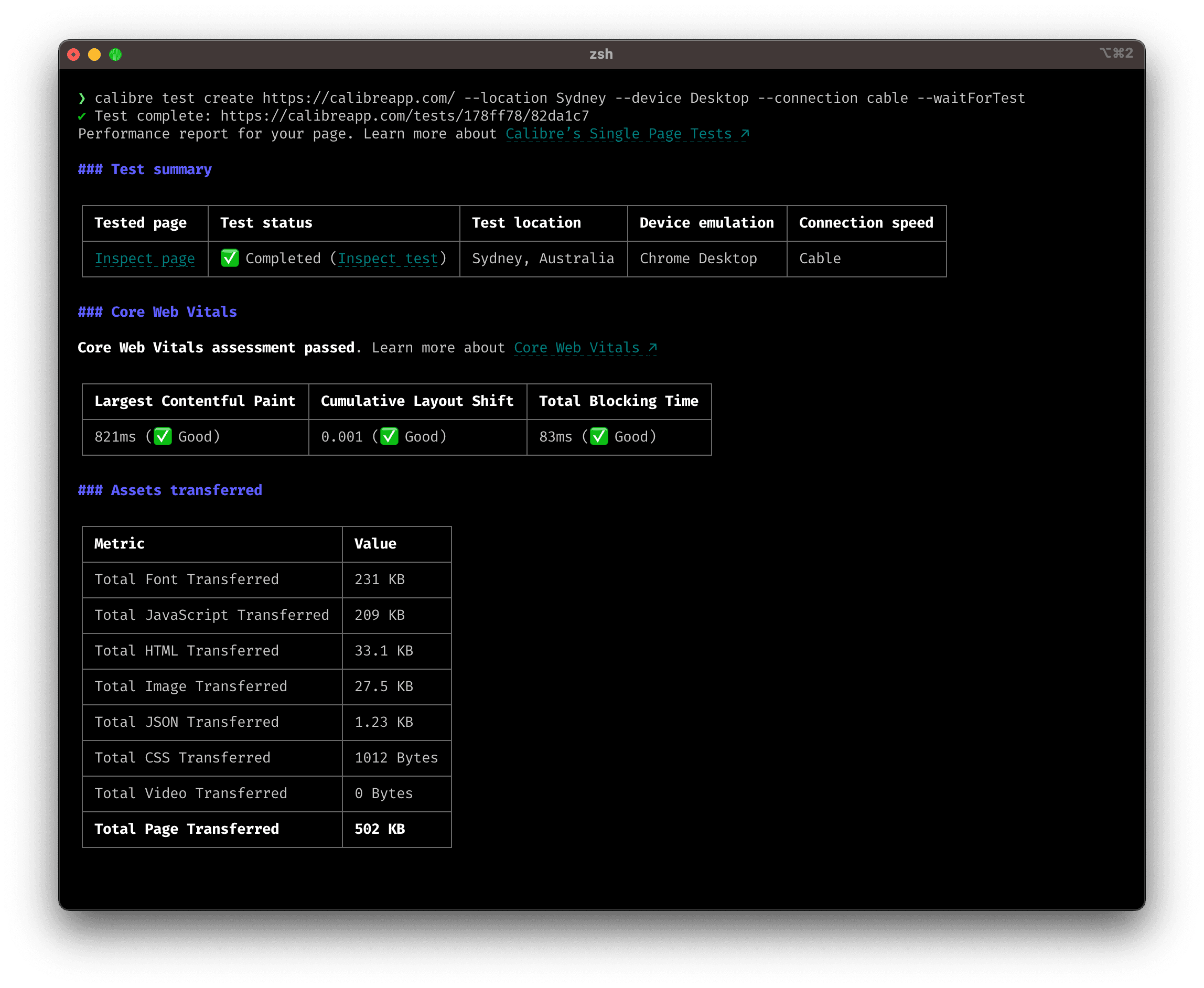The image size is (1204, 988).
Task: Click the zsh window title
Action: pos(601,54)
